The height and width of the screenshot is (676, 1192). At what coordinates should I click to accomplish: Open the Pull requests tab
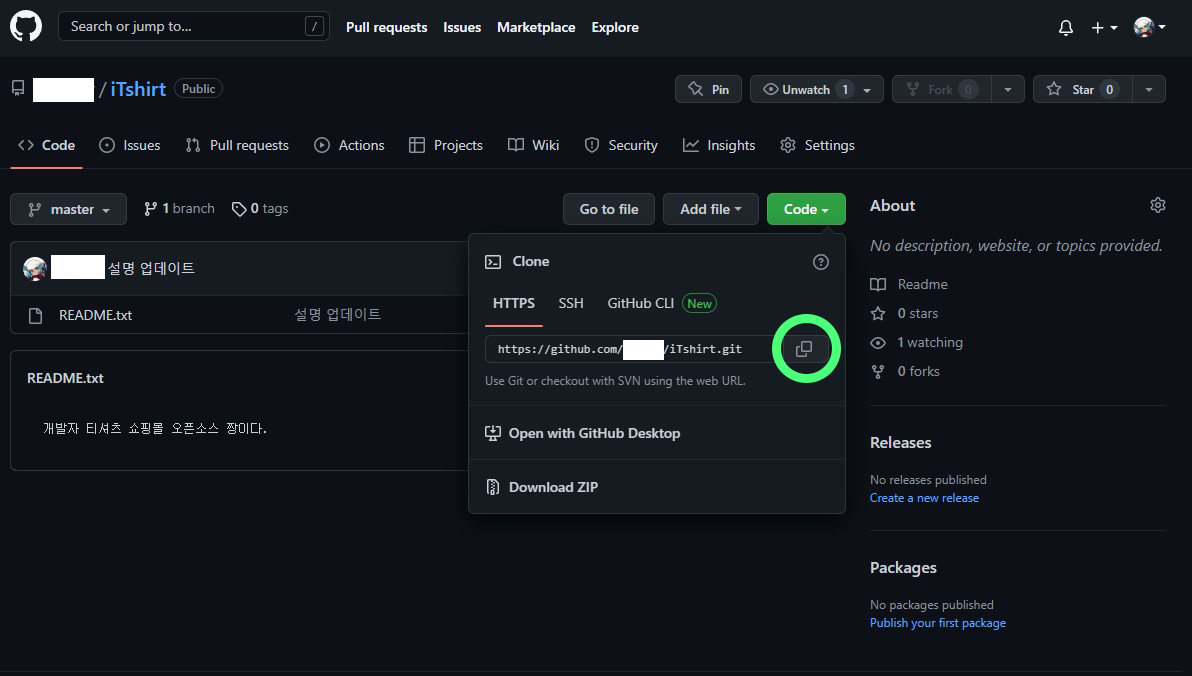pos(237,145)
